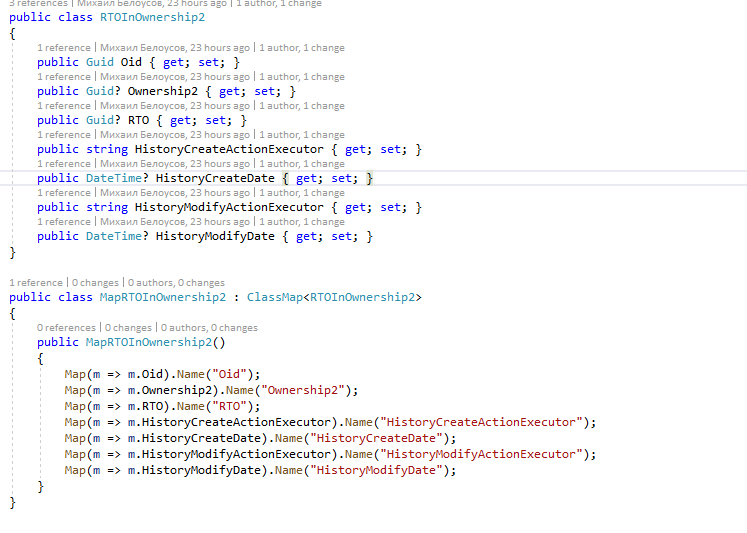This screenshot has width=747, height=533.
Task: Open '1 reference' CodeLens above Guid Oid property
Action: click(64, 48)
